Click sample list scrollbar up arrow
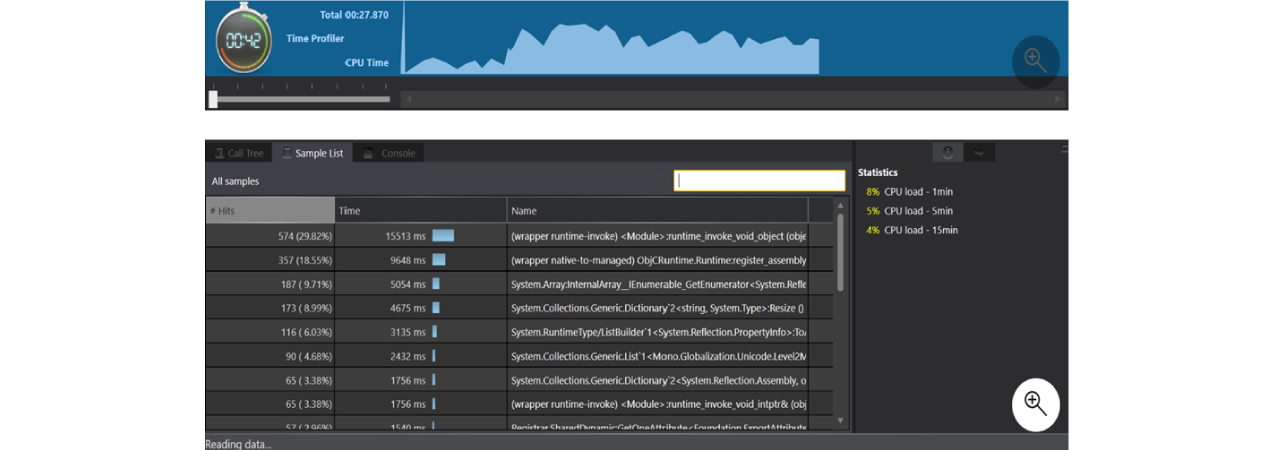 coord(840,204)
